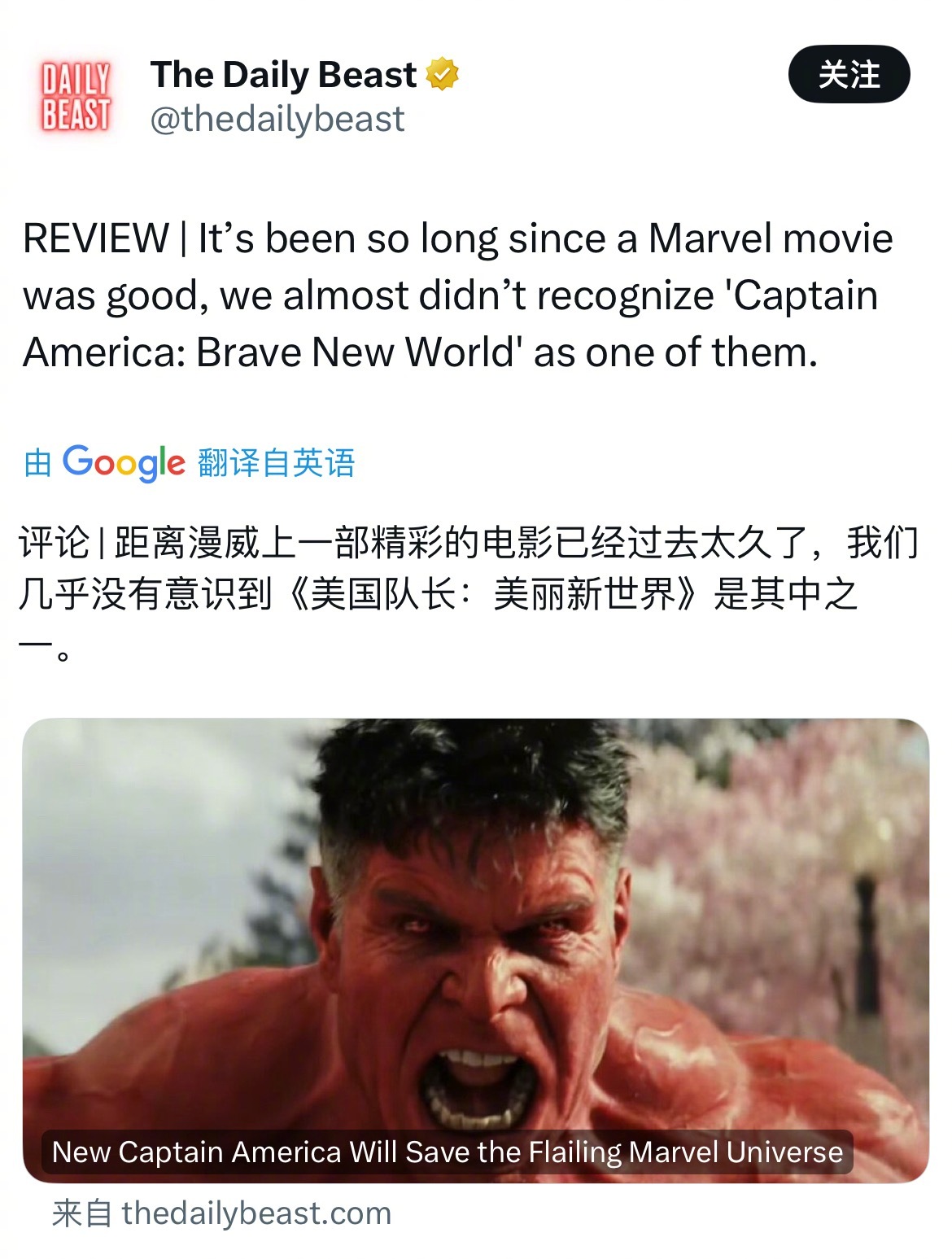Tap the 由 character before Google

[x=37, y=463]
